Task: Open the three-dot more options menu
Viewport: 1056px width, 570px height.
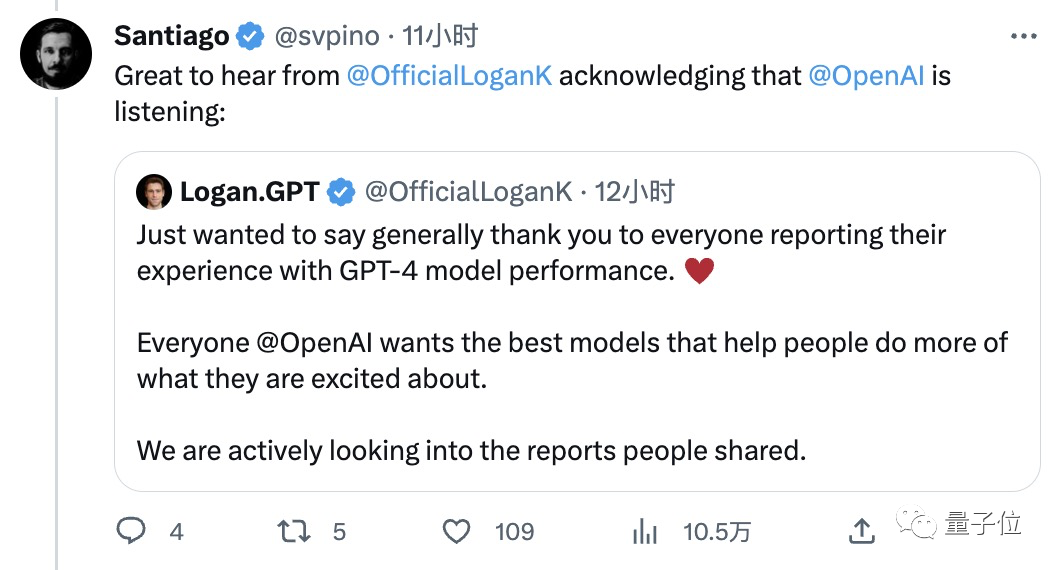Action: click(1024, 37)
